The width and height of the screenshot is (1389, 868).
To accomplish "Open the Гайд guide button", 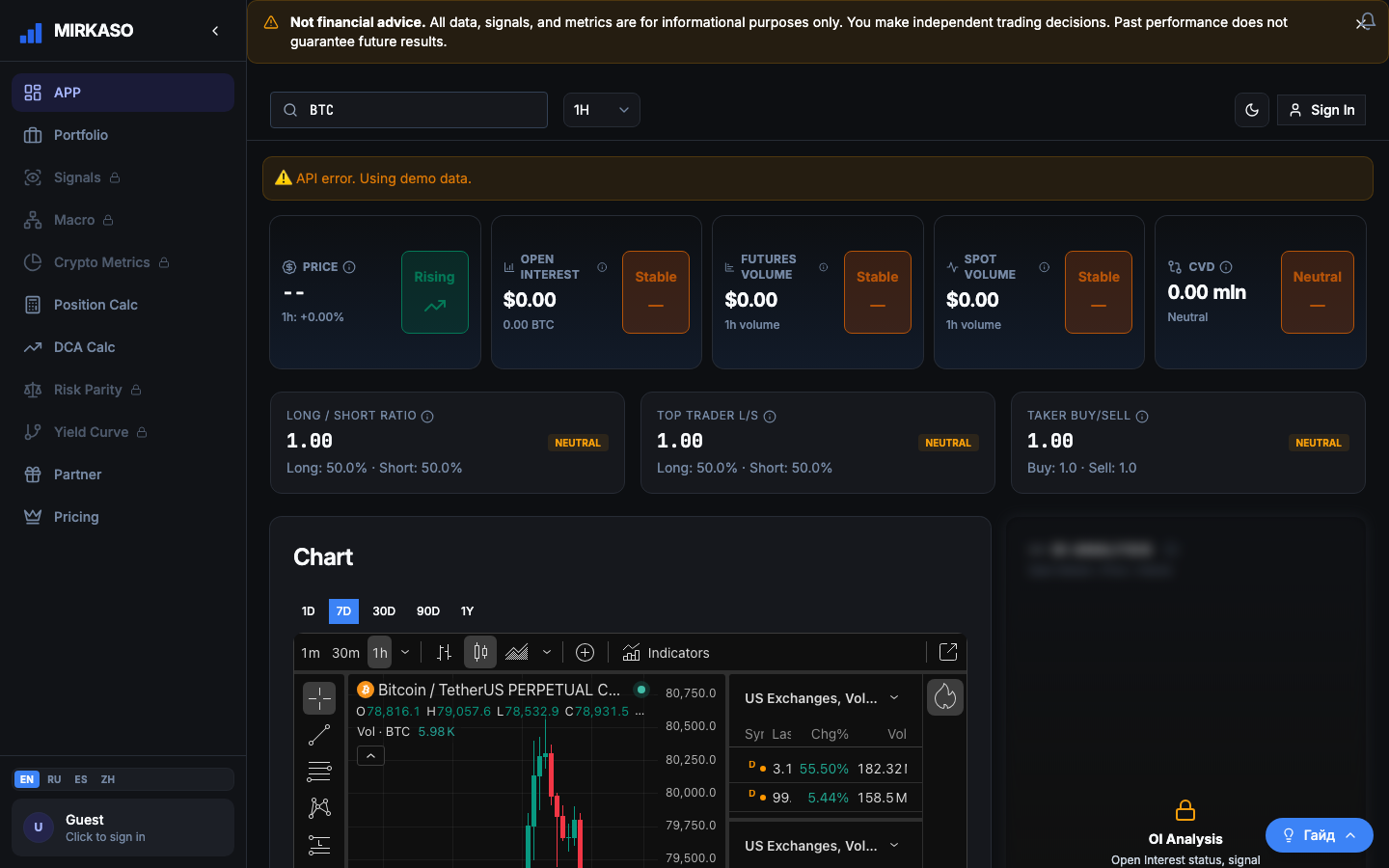I will (1319, 835).
